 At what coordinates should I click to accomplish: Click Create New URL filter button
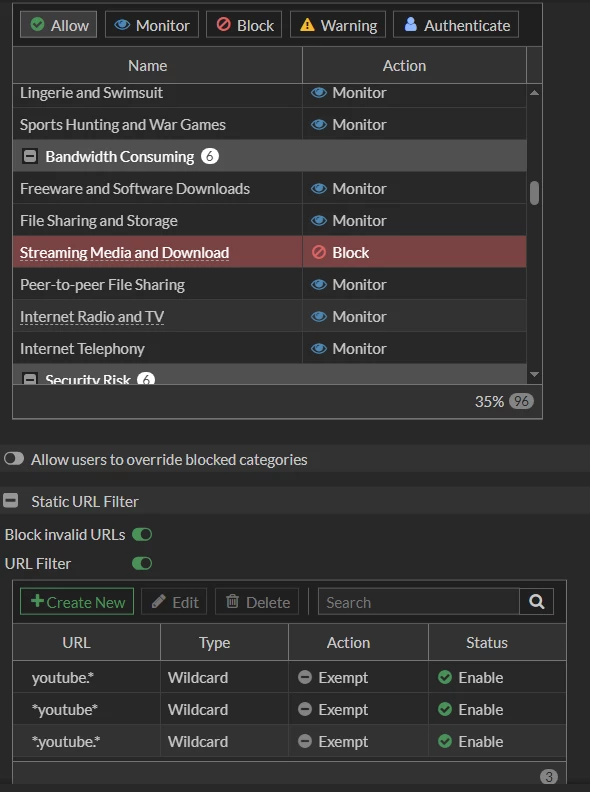pos(77,602)
